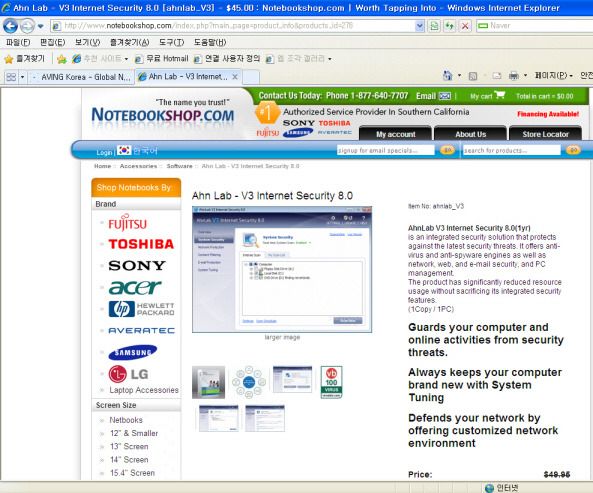This screenshot has width=593, height=493.
Task: Click the Naver search box
Action: [x=534, y=26]
